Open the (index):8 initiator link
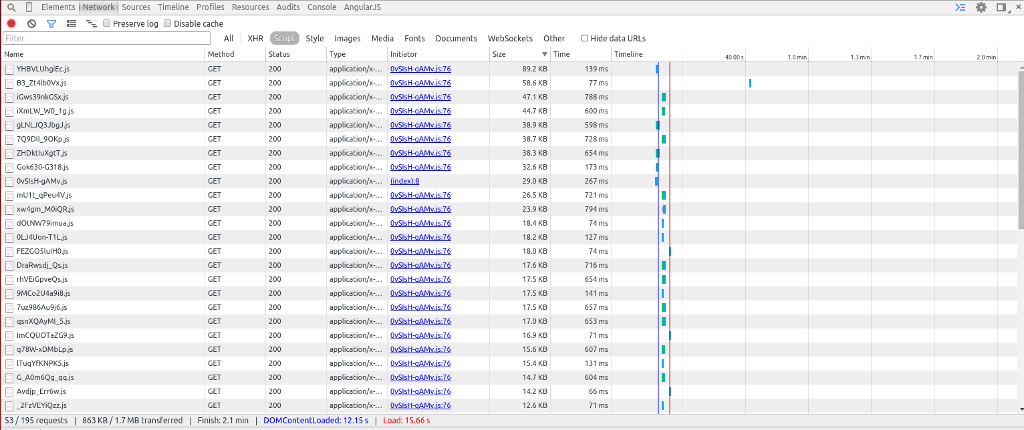The width and height of the screenshot is (1024, 430). pos(404,181)
